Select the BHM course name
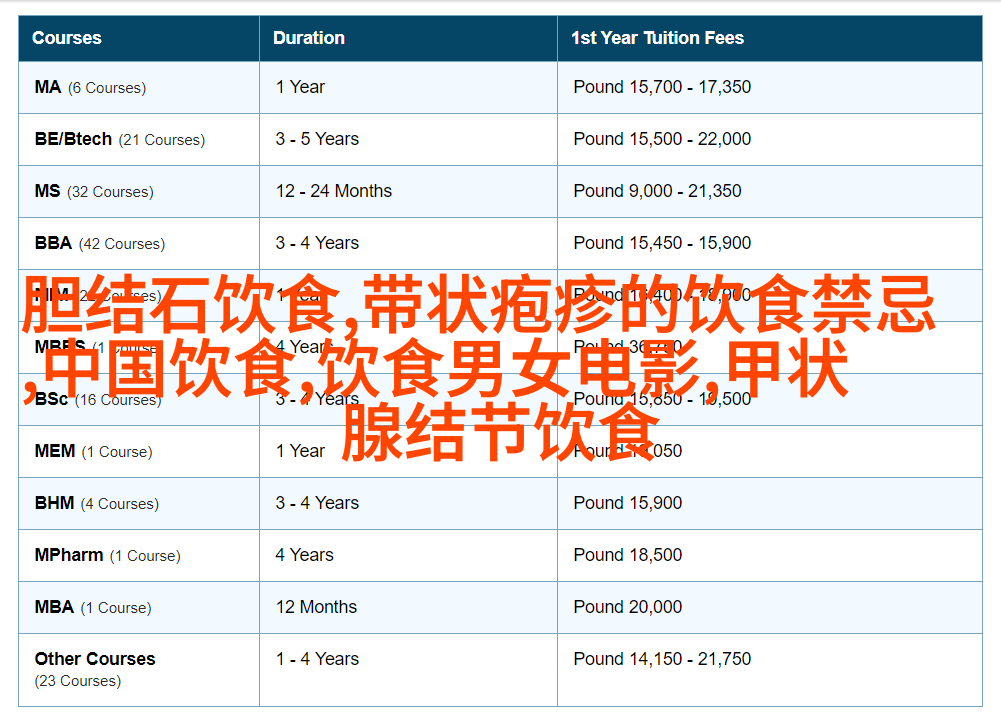The width and height of the screenshot is (1001, 720). coord(54,503)
